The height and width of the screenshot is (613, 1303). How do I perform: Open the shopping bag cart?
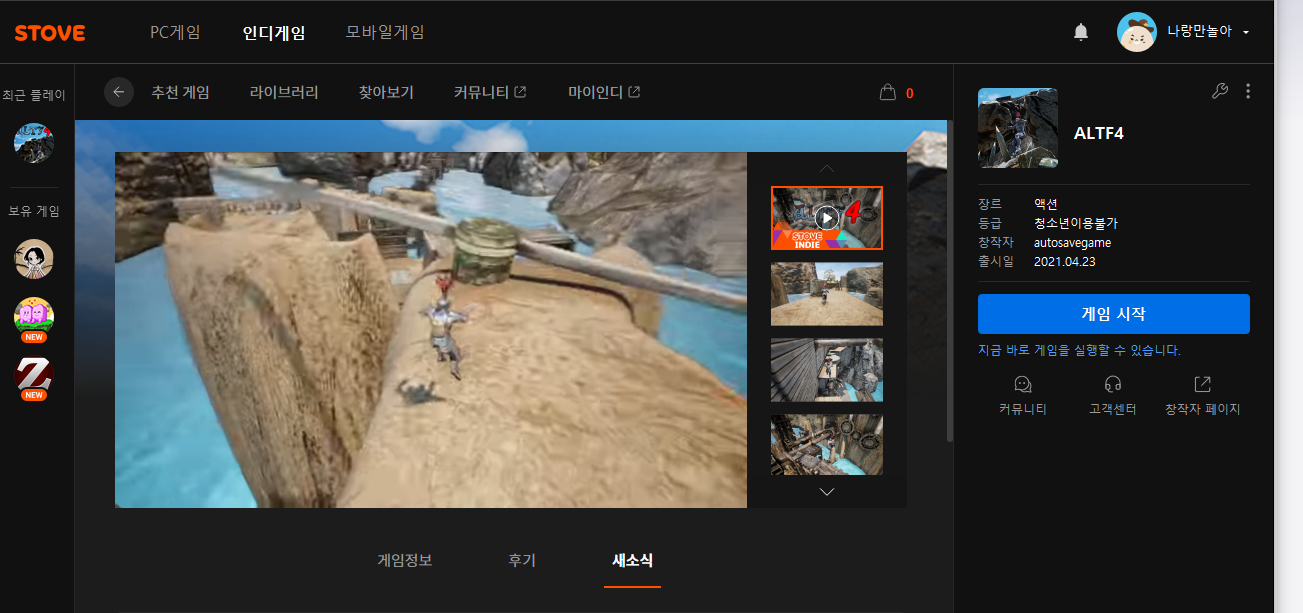887,92
